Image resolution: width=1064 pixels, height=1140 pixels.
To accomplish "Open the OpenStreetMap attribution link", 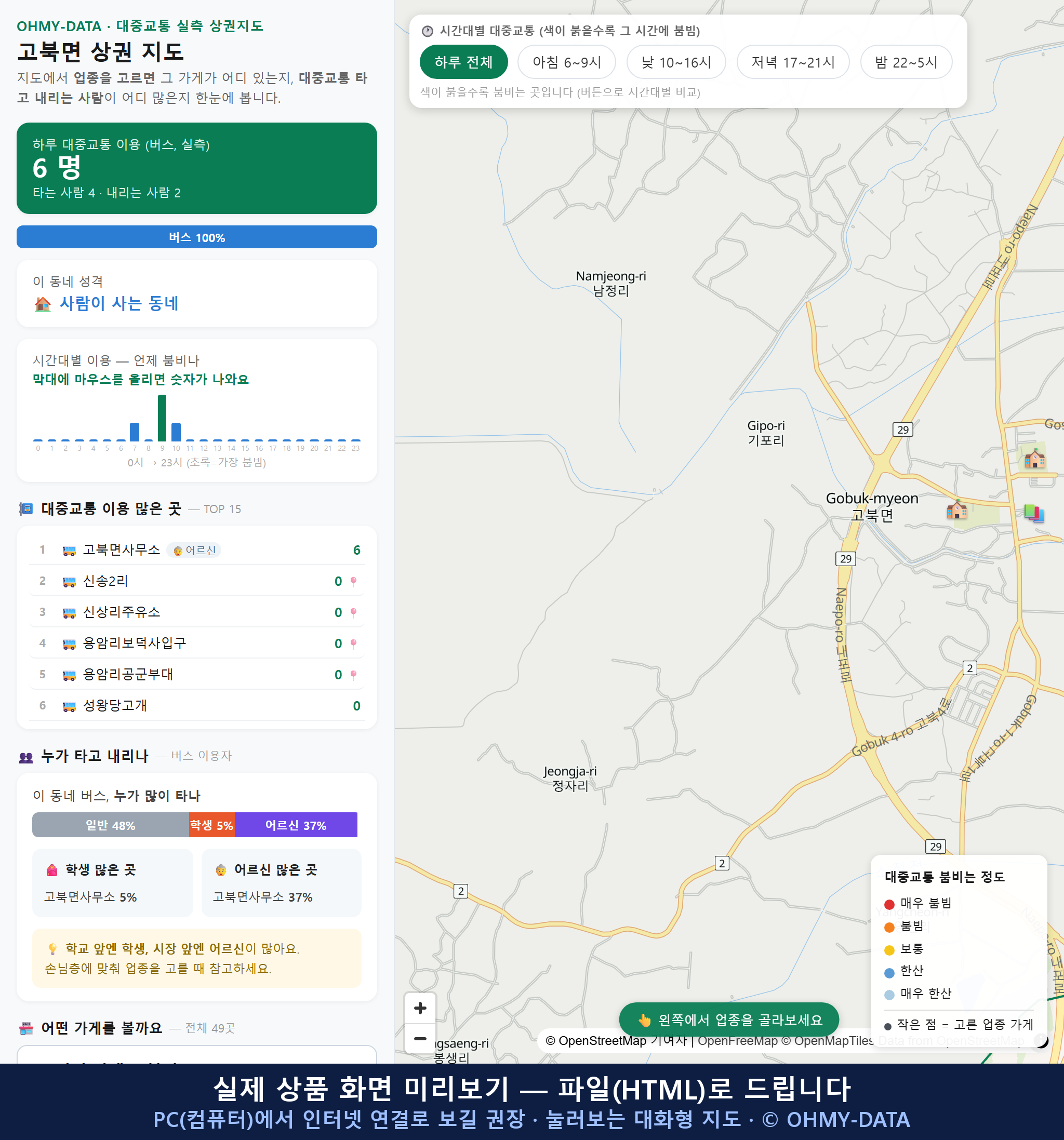I will 596,1040.
